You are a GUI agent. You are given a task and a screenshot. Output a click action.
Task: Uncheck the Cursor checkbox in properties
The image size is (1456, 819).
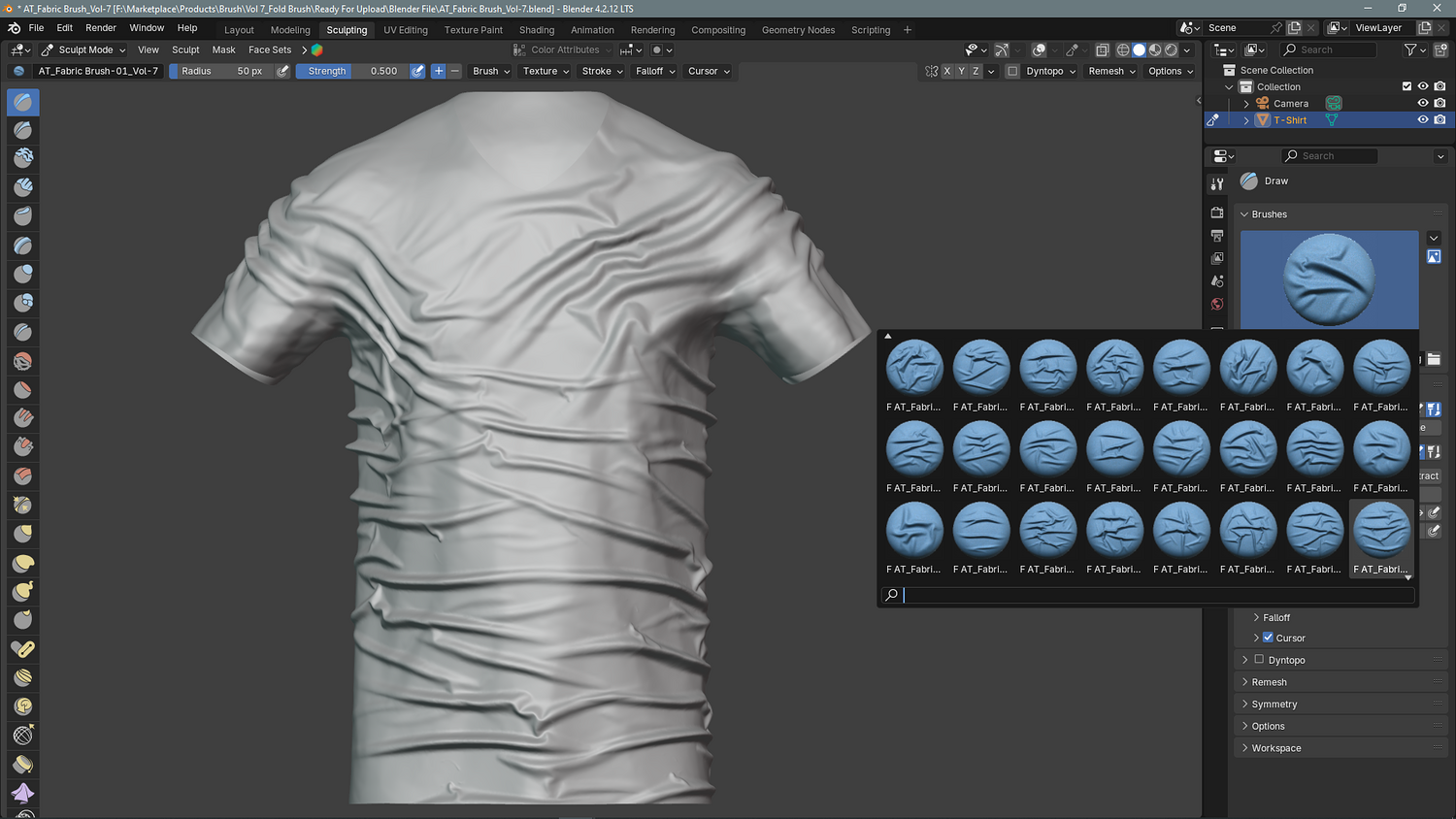[x=1268, y=638]
